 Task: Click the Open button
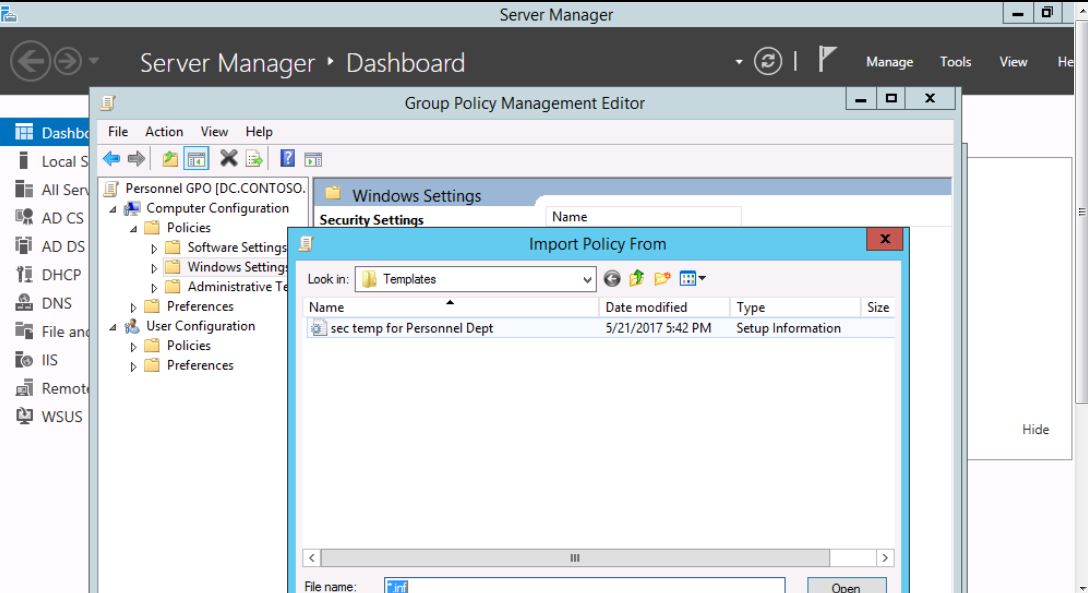[x=845, y=587]
